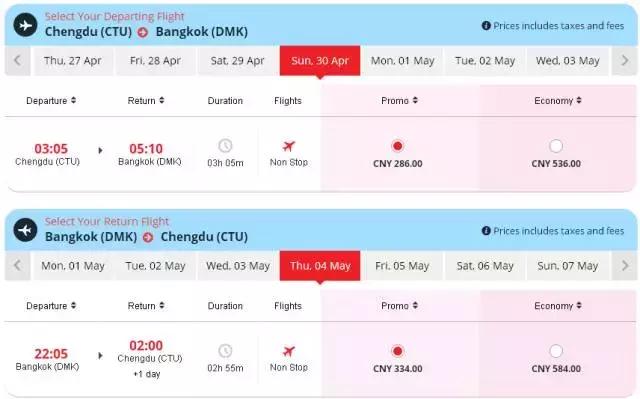640x399 pixels.
Task: Show earlier return dates with previous arrow
Action: pyautogui.click(x=17, y=266)
